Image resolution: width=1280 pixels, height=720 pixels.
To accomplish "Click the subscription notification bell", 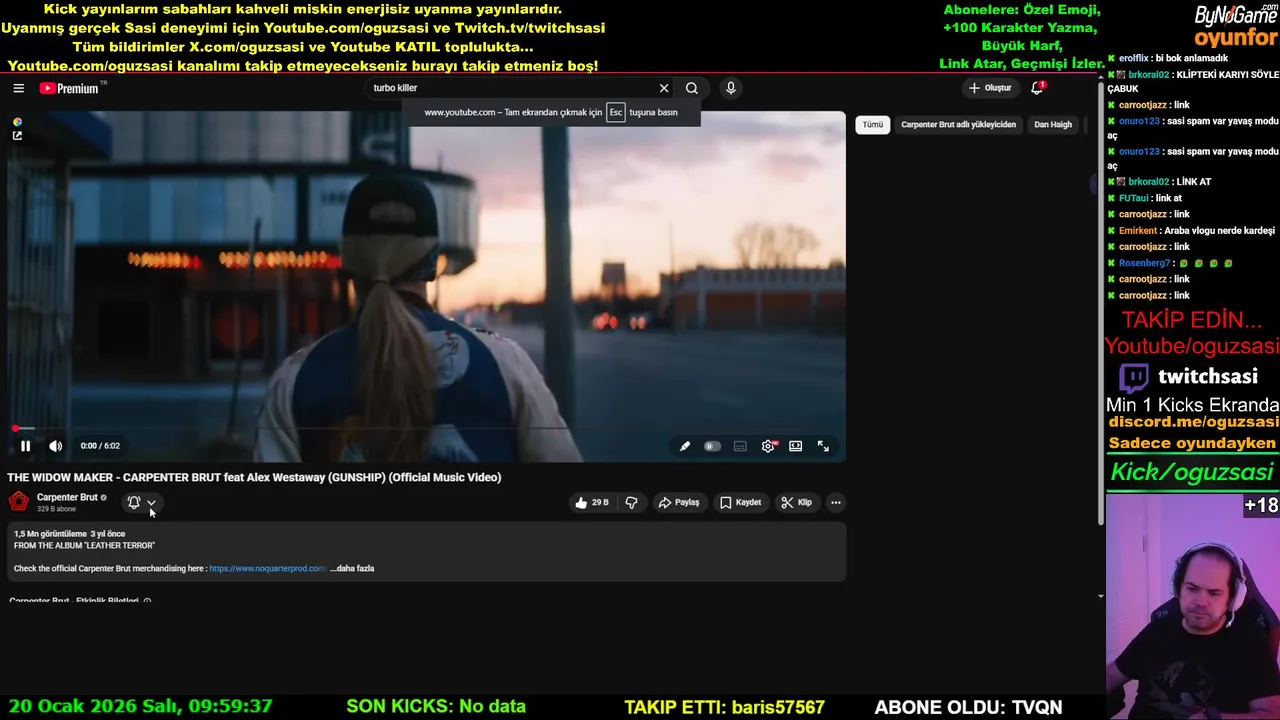I will [134, 502].
